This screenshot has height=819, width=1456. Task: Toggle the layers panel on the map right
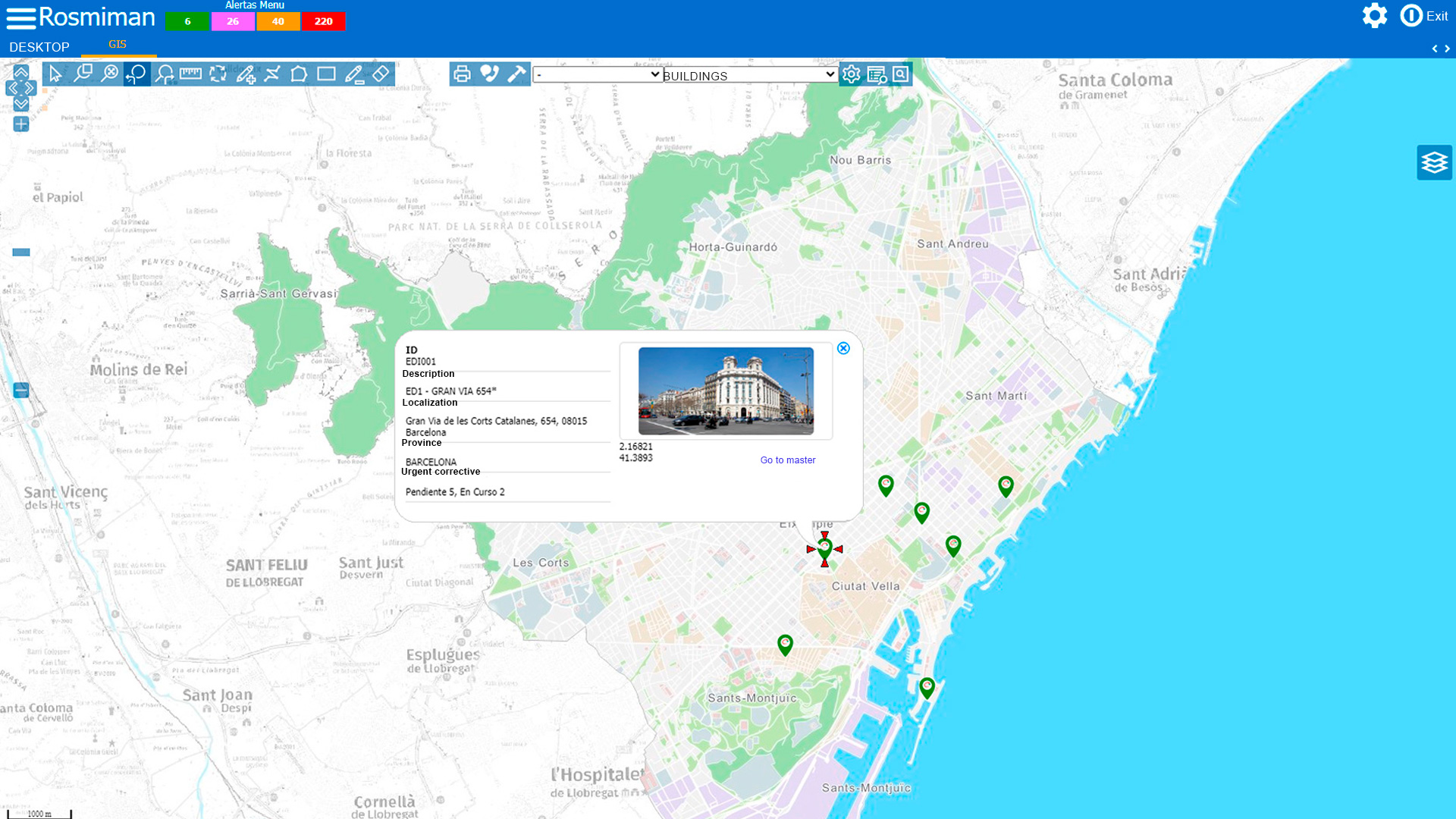(1435, 162)
